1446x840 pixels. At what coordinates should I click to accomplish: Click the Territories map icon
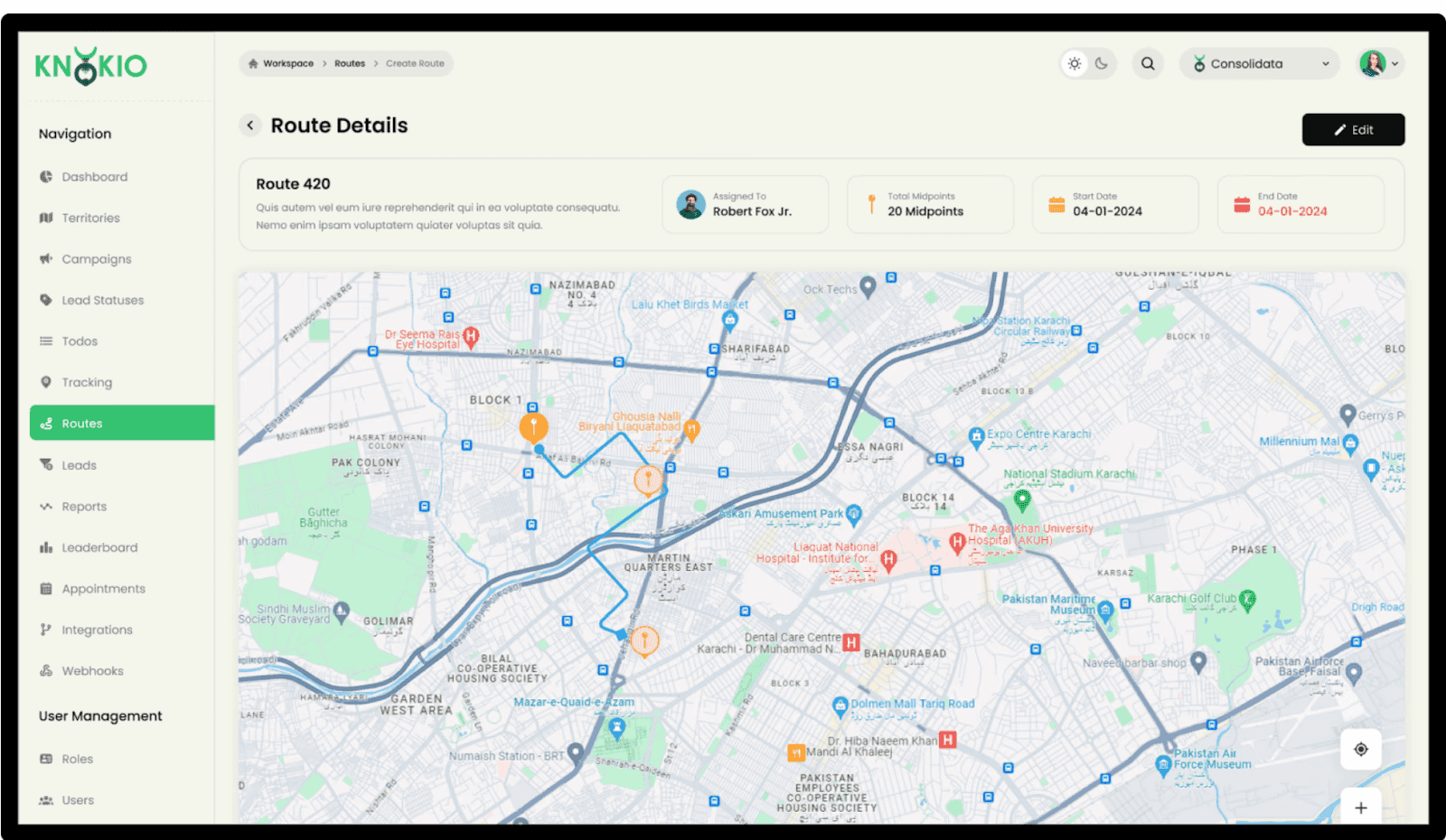tap(46, 218)
